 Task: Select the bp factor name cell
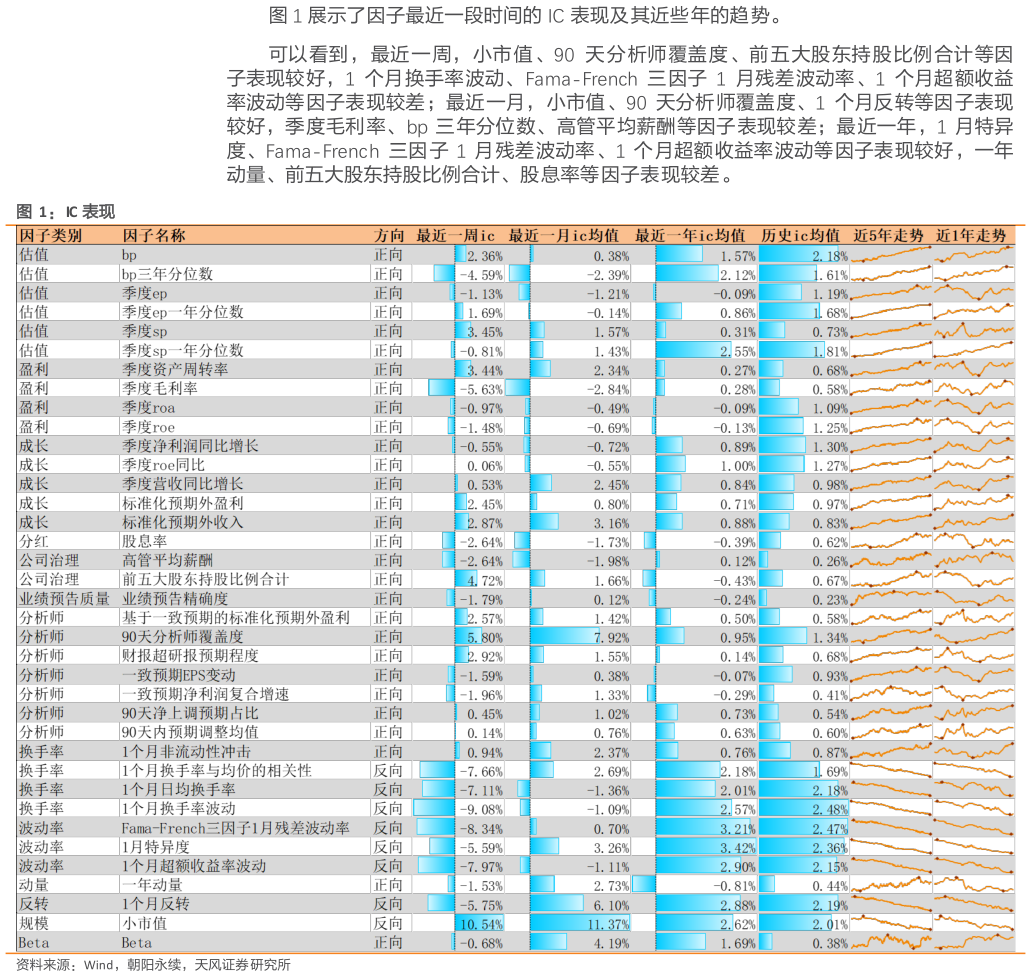click(129, 255)
